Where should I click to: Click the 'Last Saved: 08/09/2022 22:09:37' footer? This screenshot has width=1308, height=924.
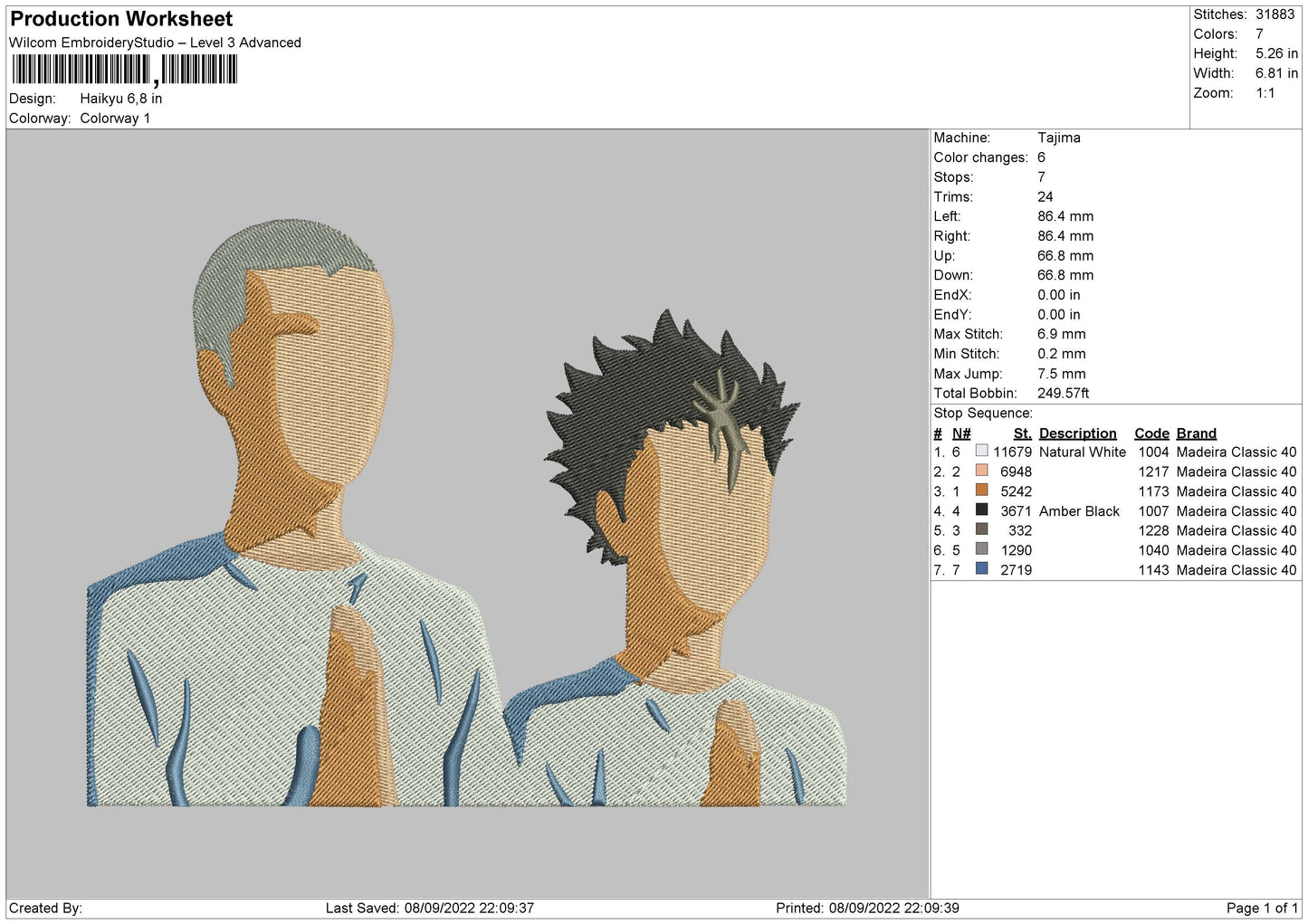[430, 908]
